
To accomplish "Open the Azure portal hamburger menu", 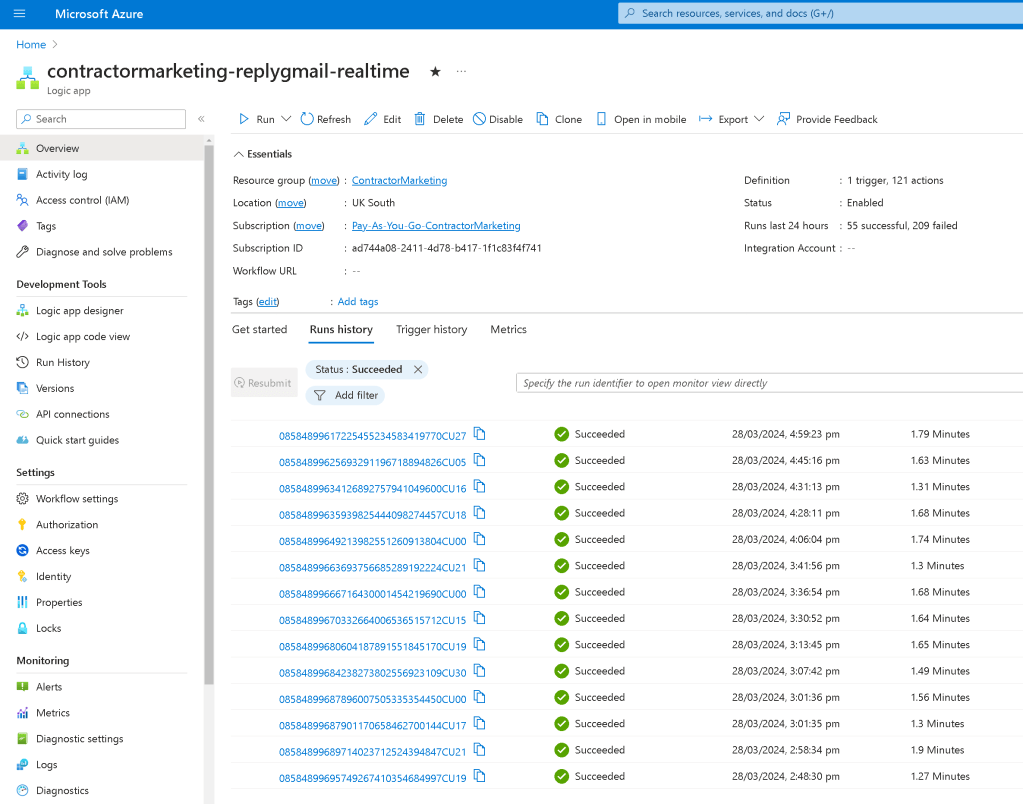I will [x=20, y=13].
